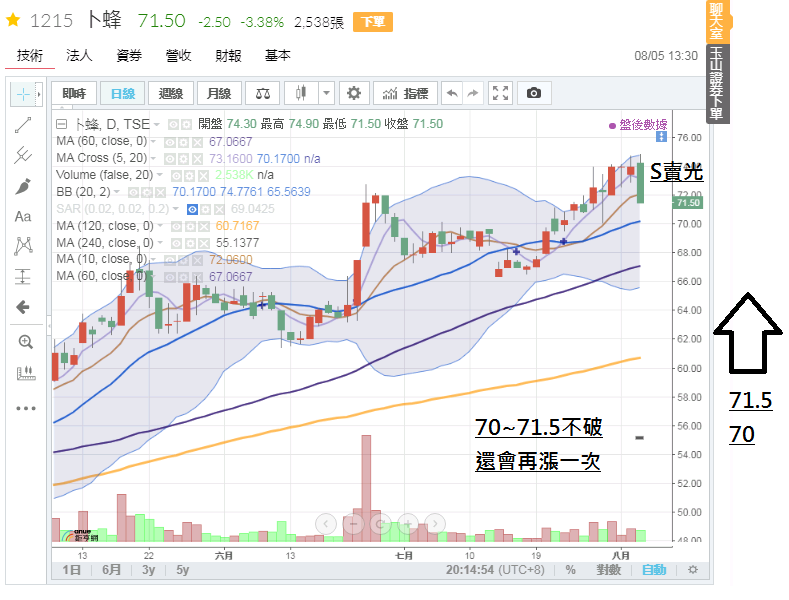Expand the Volume (false, 20) dropdown arrow
The height and width of the screenshot is (600, 789).
pyautogui.click(x=160, y=175)
